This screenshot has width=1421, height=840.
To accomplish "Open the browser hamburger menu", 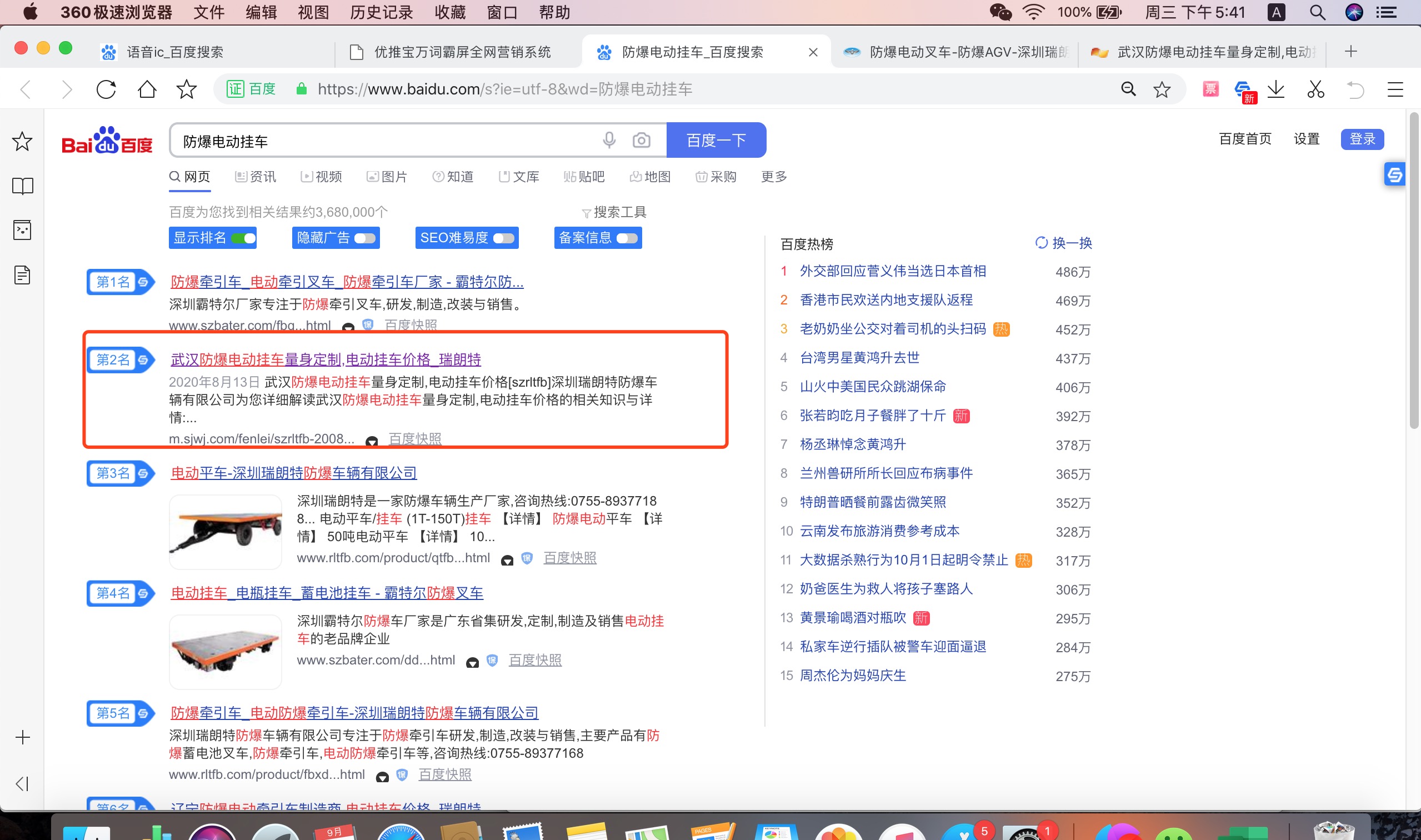I will click(x=1395, y=89).
